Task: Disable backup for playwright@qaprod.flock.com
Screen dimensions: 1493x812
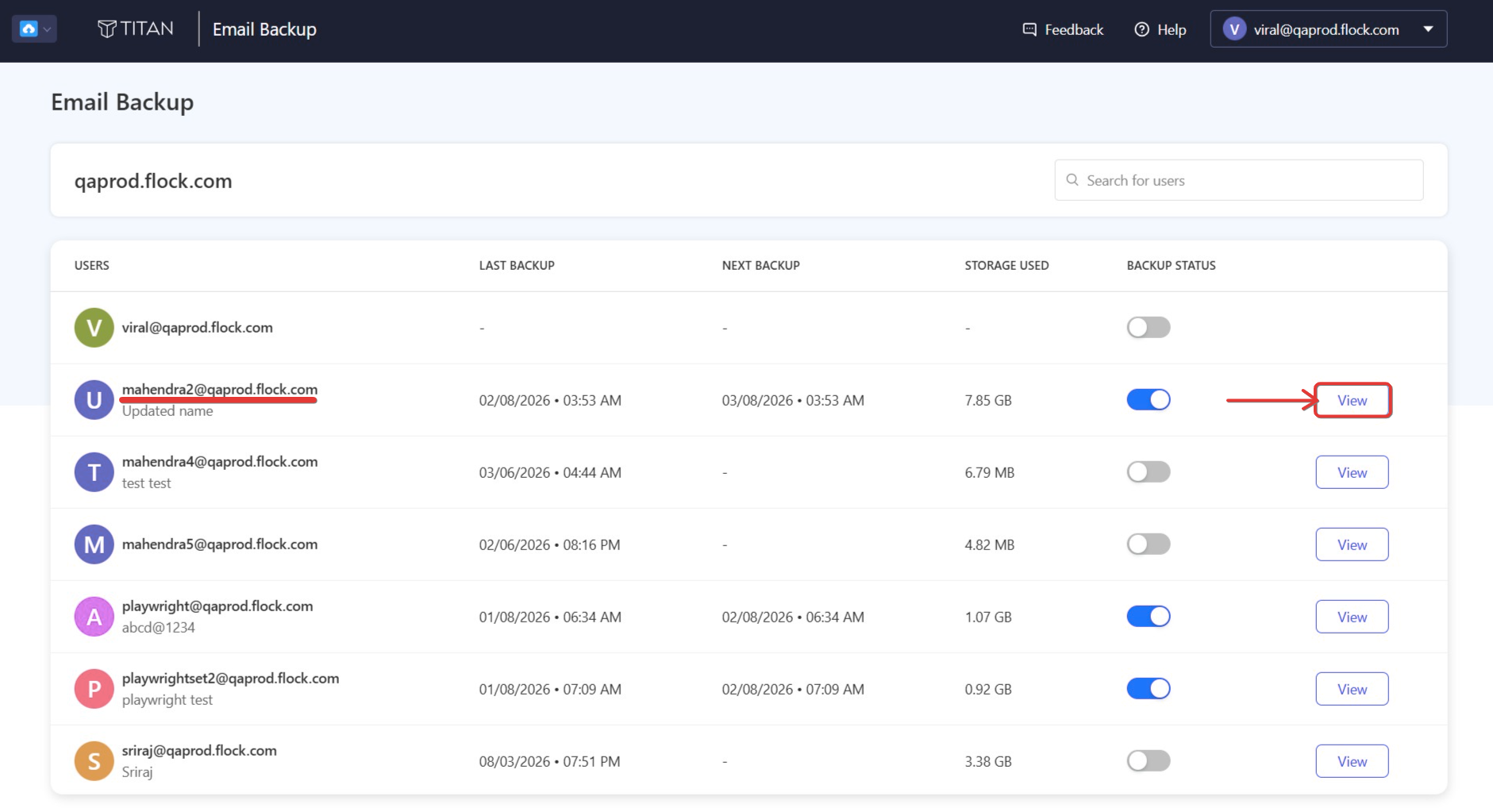Action: coord(1149,616)
